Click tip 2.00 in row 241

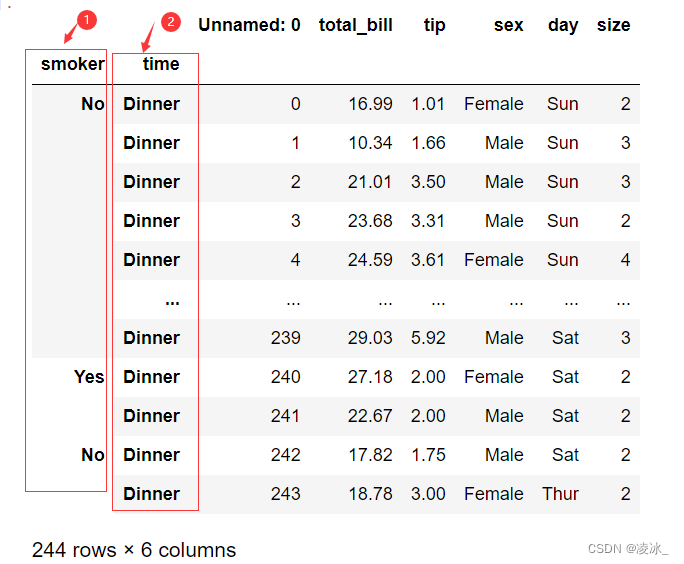pyautogui.click(x=428, y=416)
